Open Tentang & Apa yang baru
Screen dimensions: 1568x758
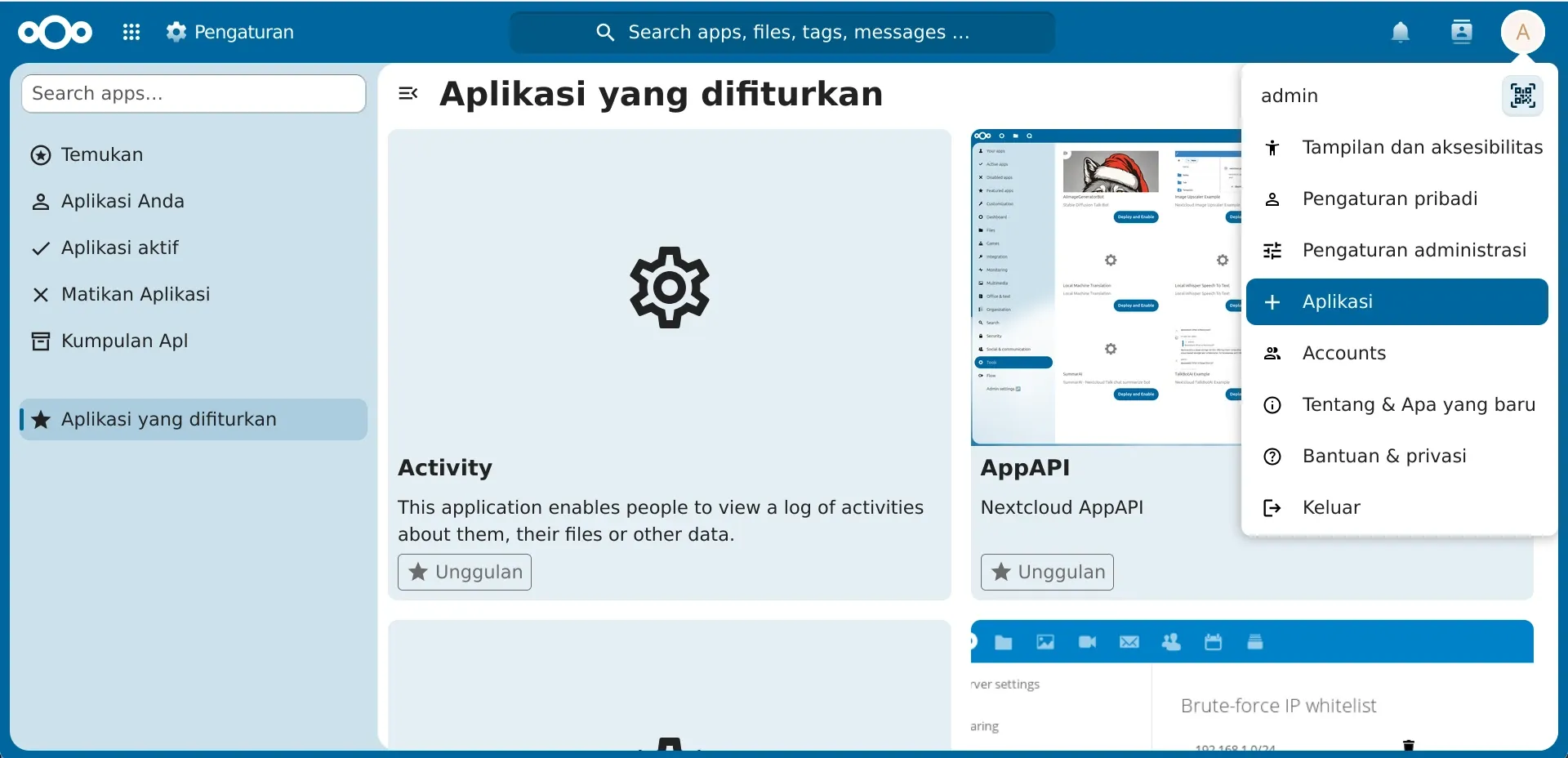point(1397,404)
